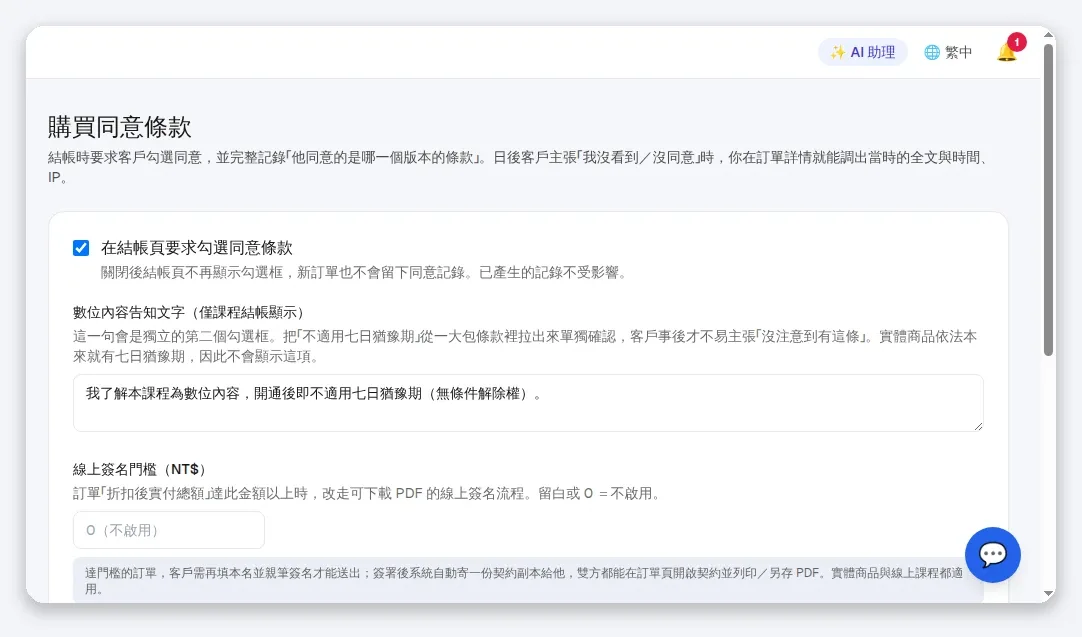Image resolution: width=1082 pixels, height=637 pixels.
Task: Open the blue chat bubble widget
Action: click(992, 555)
